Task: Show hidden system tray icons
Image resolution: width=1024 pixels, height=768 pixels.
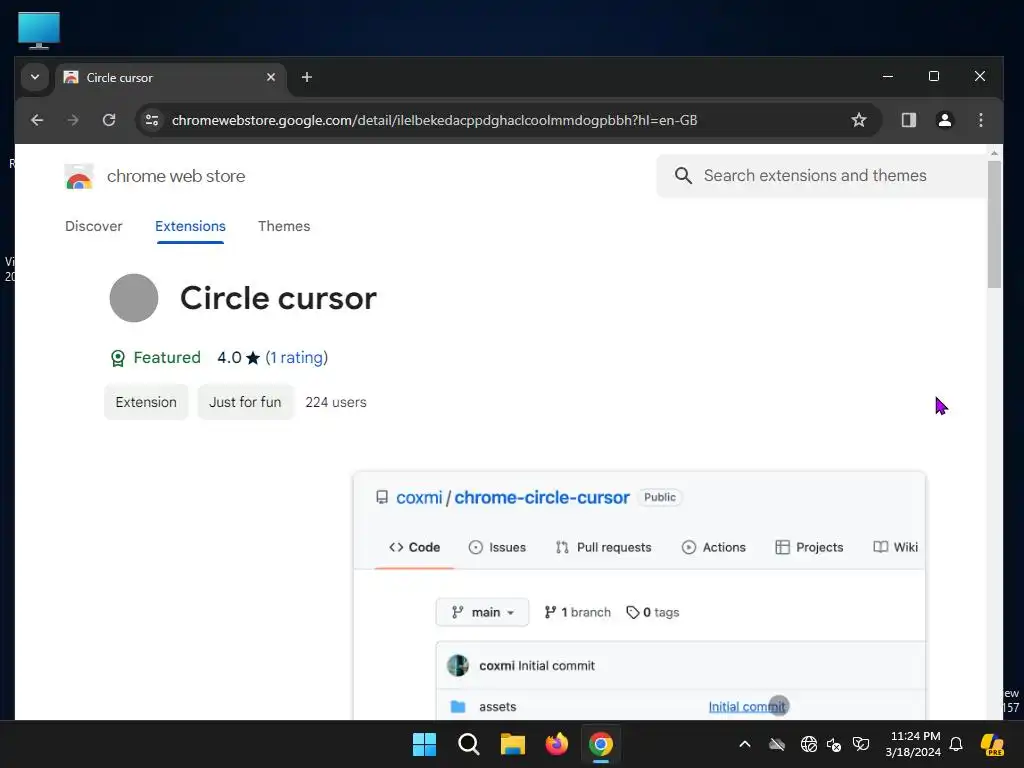Action: click(x=744, y=744)
